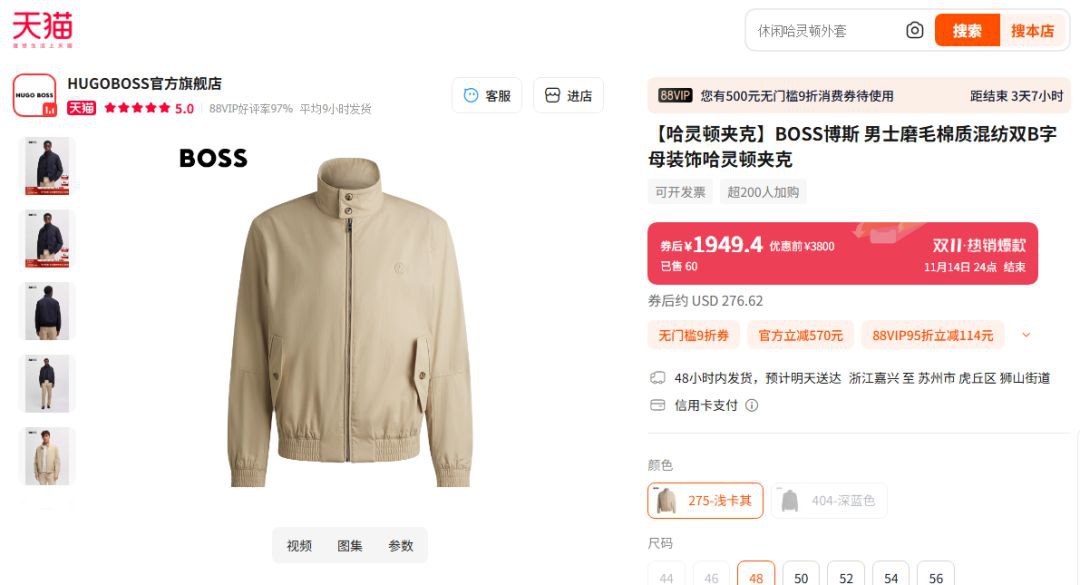The height and width of the screenshot is (585, 1080).
Task: Open customer service chat (客服)
Action: click(486, 96)
